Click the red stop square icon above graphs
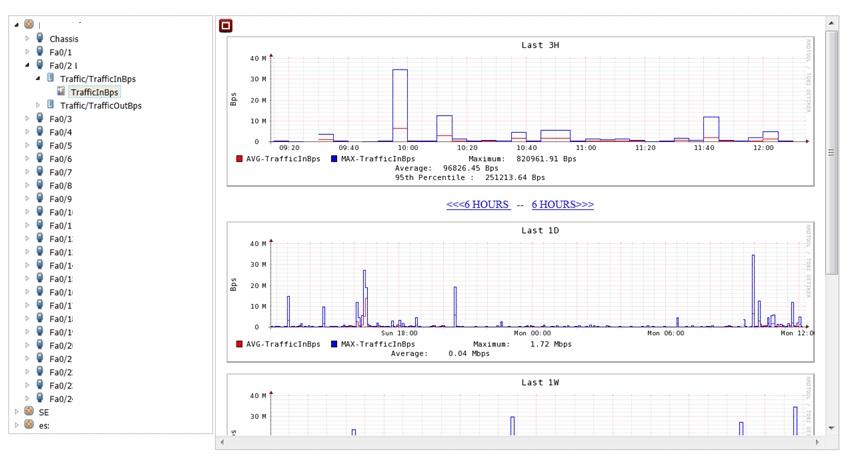This screenshot has height=461, width=850. pyautogui.click(x=226, y=25)
